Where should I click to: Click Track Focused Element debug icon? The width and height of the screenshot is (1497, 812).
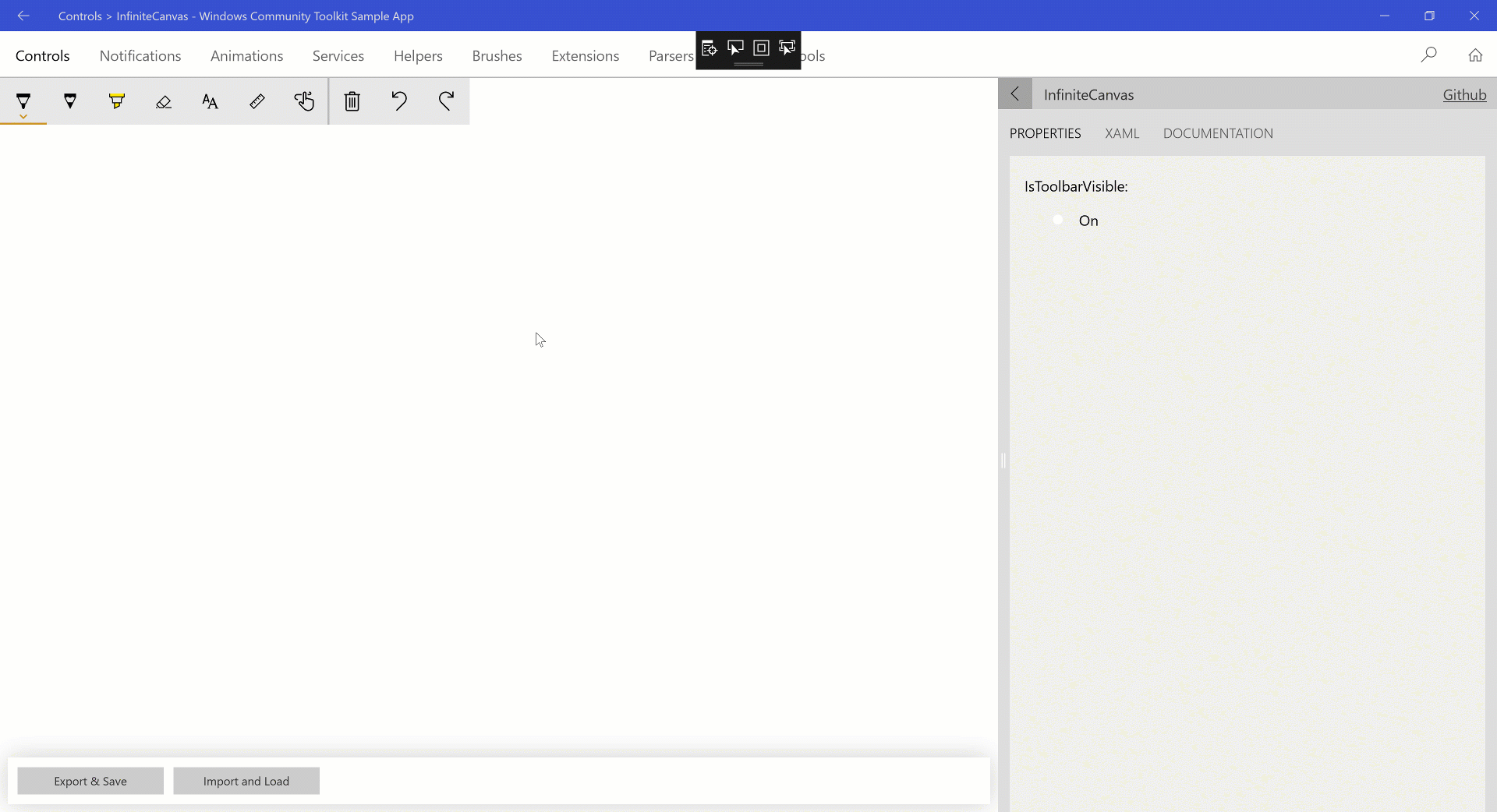787,48
